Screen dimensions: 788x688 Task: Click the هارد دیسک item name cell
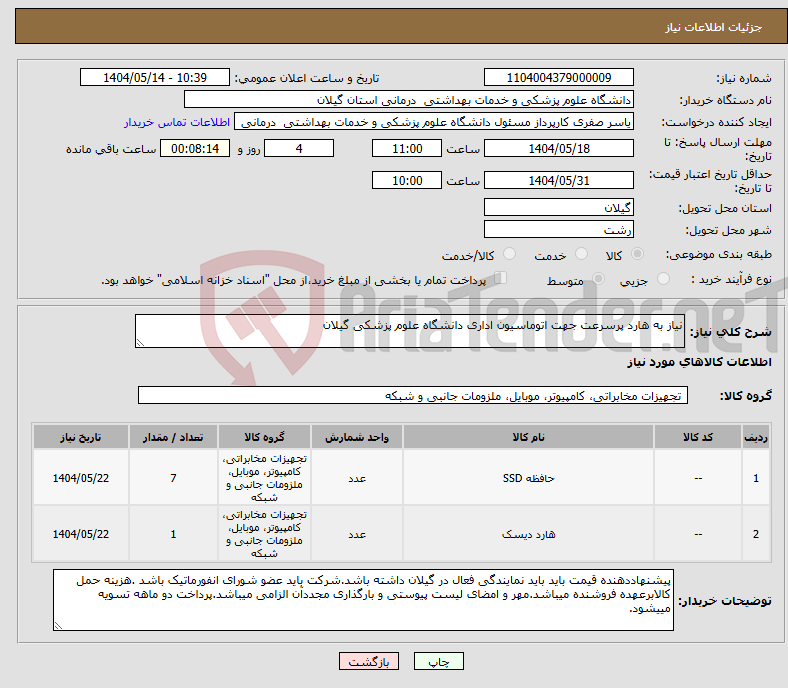(x=528, y=533)
